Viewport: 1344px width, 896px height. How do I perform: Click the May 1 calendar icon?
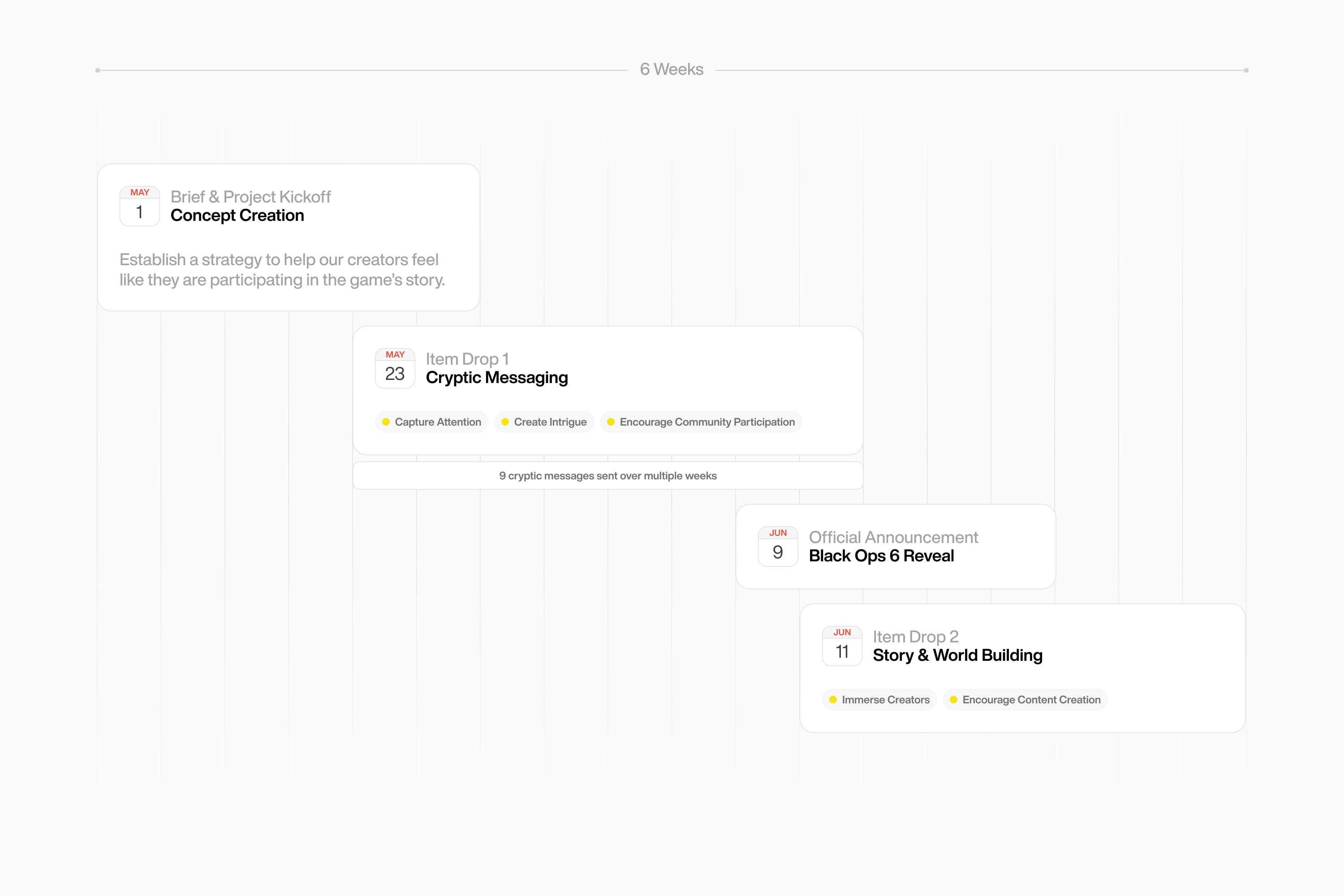click(x=139, y=206)
